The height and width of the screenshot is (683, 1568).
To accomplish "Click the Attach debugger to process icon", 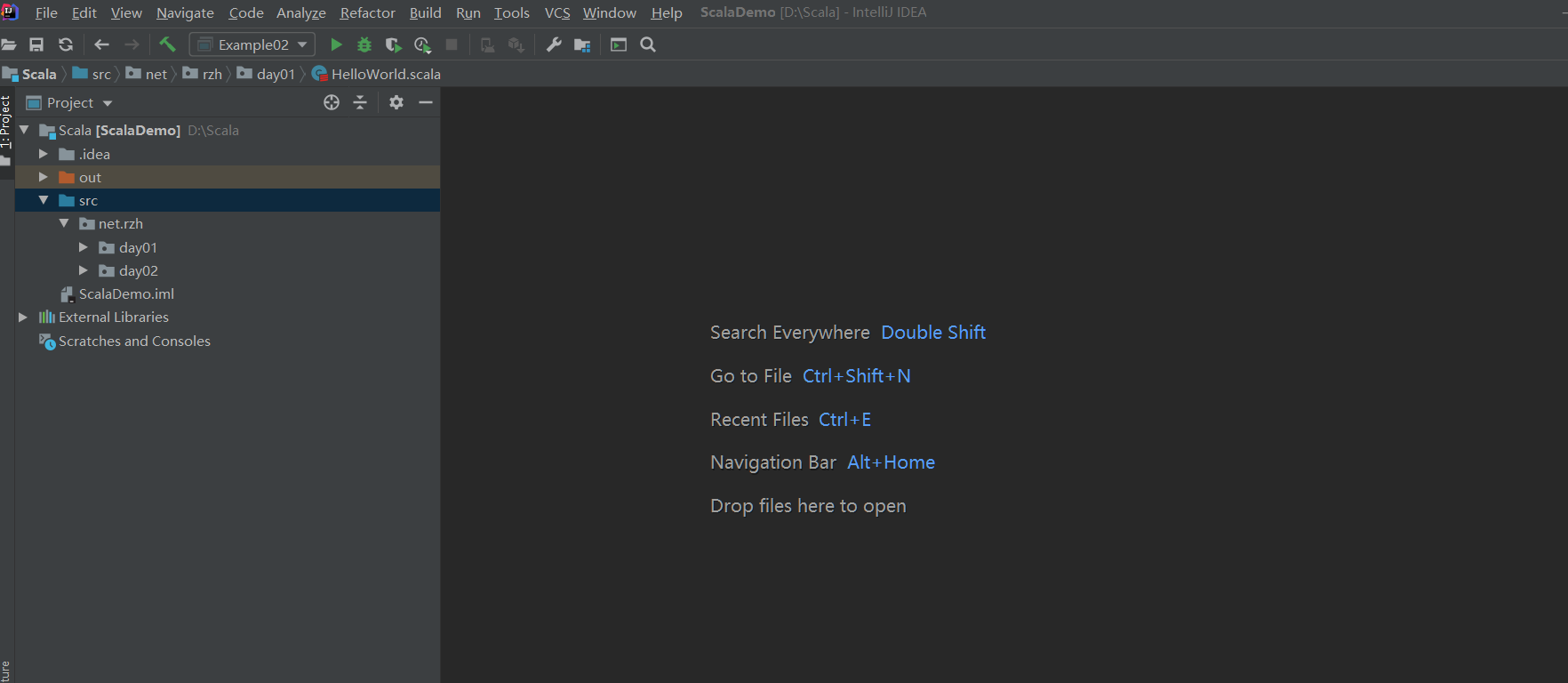I will [x=487, y=44].
